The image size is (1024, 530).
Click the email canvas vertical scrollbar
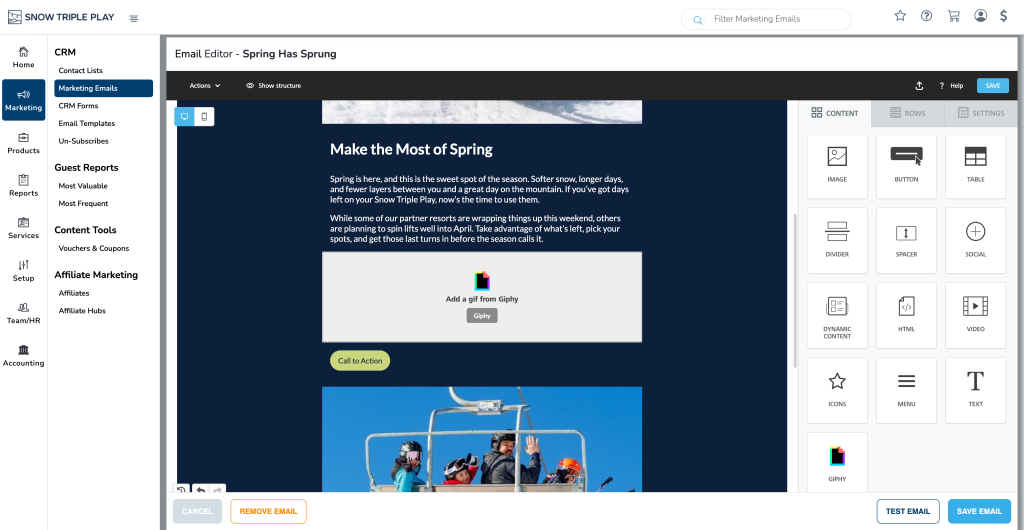click(x=795, y=290)
